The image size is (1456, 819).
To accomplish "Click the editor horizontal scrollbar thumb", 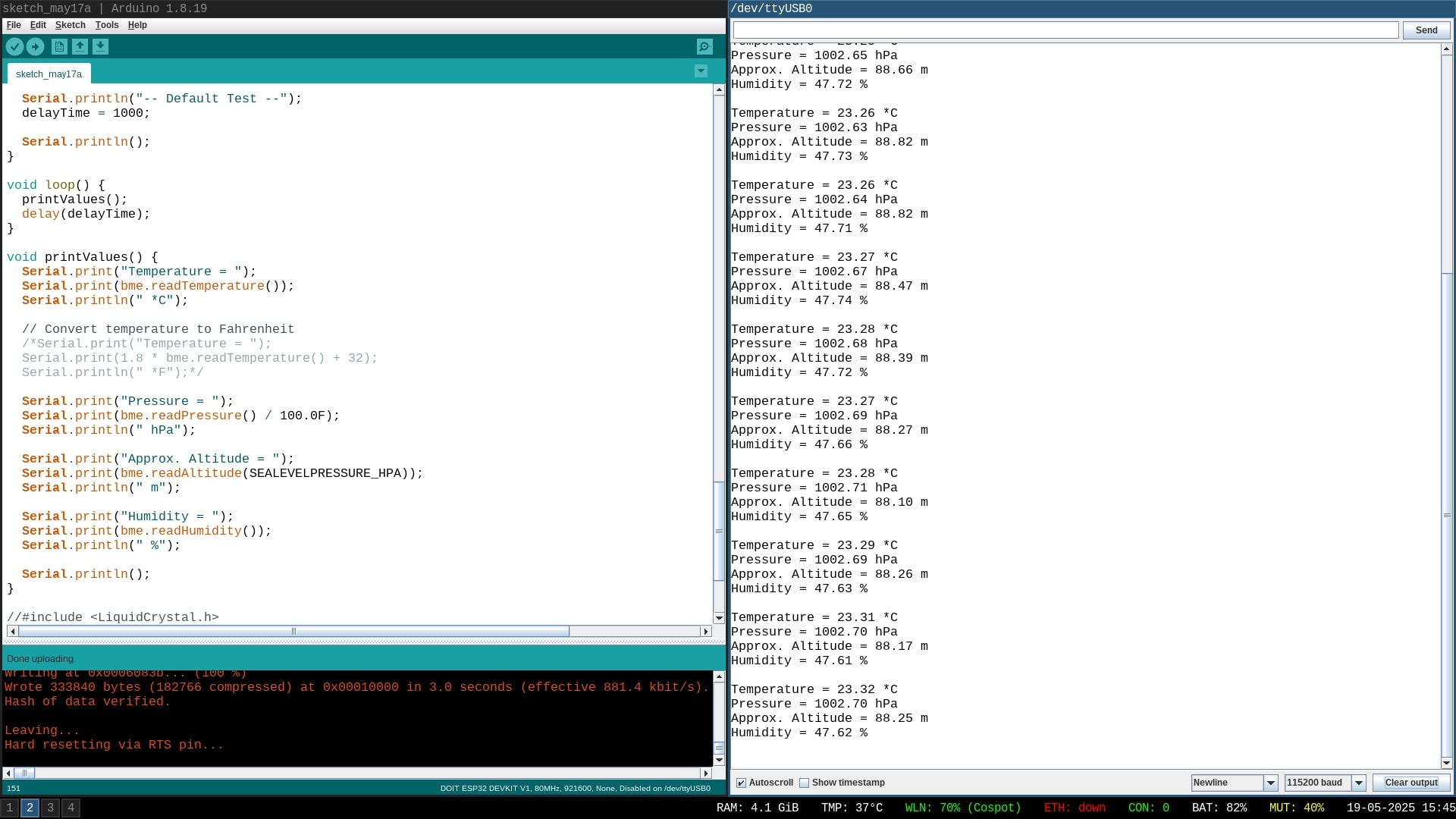I will click(x=293, y=631).
